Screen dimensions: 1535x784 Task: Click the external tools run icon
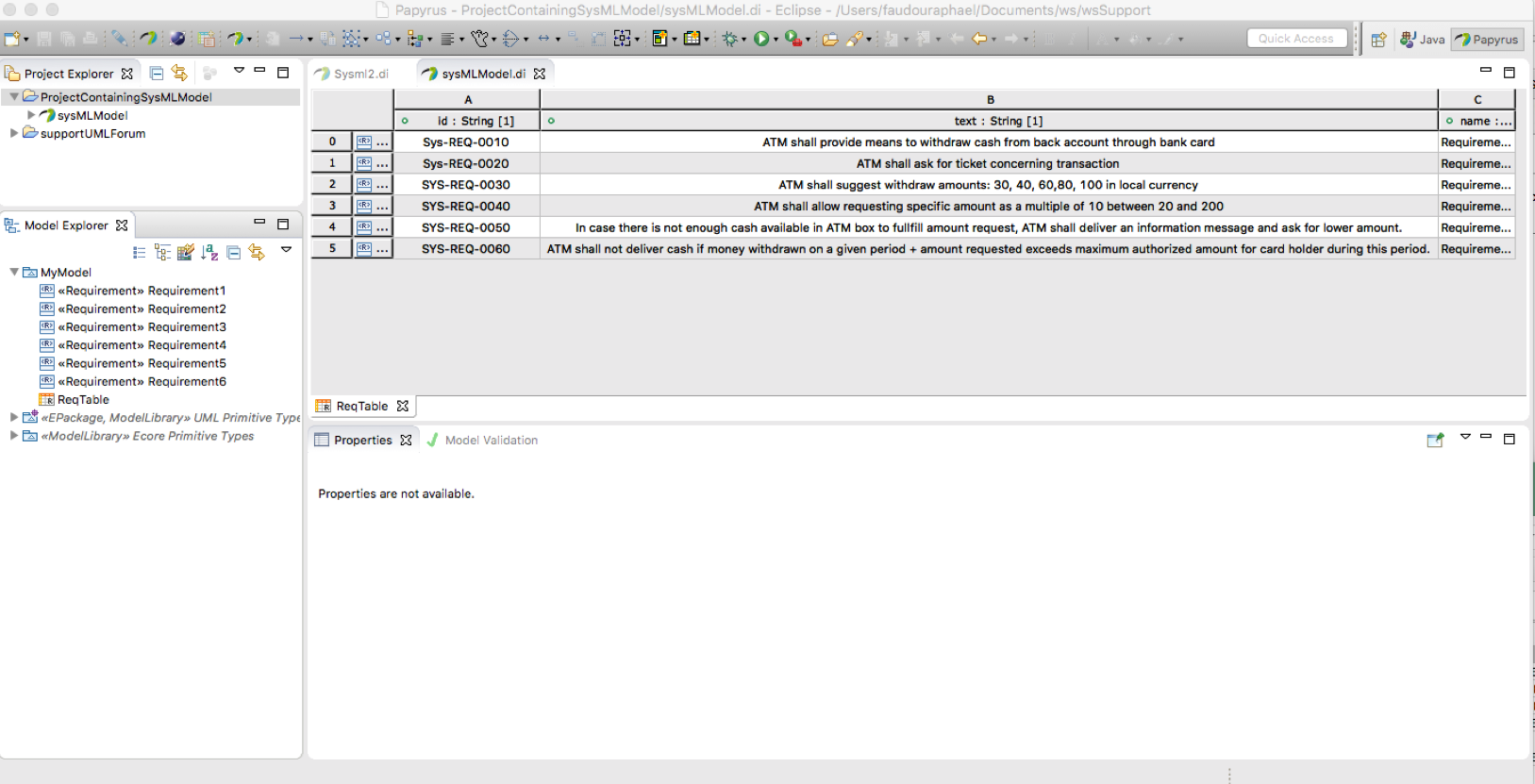click(793, 39)
